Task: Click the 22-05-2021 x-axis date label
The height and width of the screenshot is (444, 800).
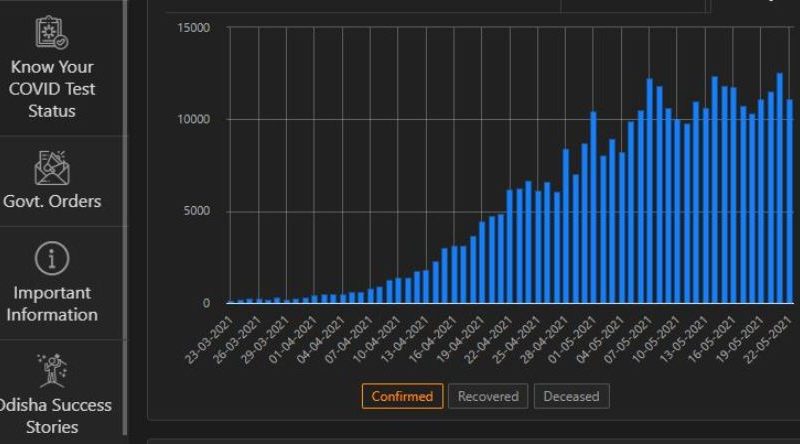Action: coord(772,340)
